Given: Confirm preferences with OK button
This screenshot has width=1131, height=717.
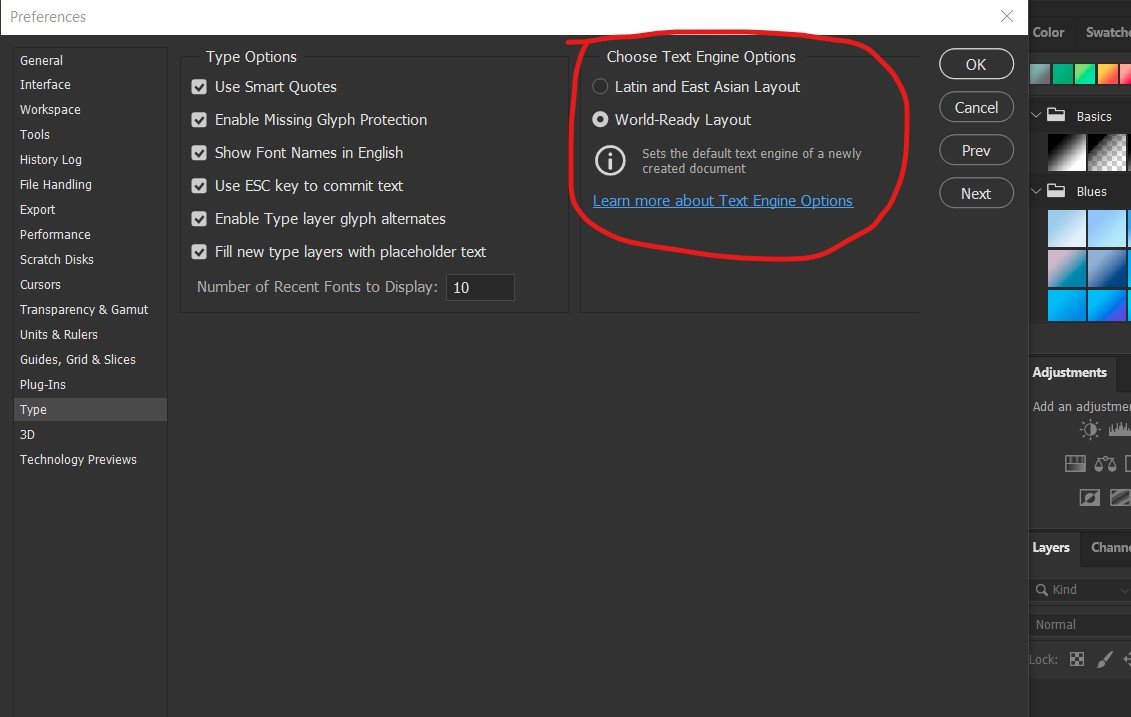Looking at the screenshot, I should pos(976,64).
